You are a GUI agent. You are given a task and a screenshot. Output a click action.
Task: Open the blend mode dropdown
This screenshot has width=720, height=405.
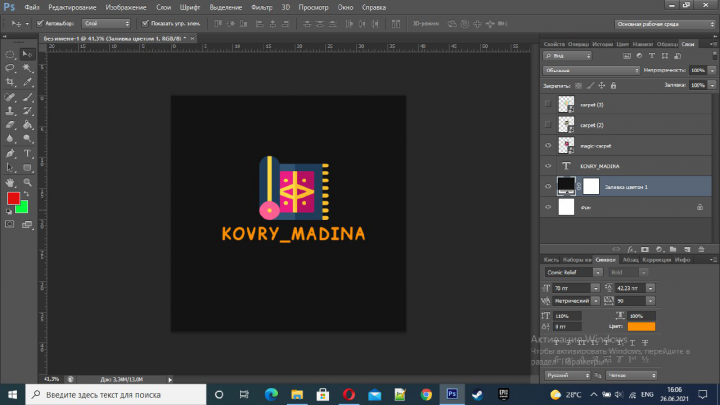pos(591,70)
